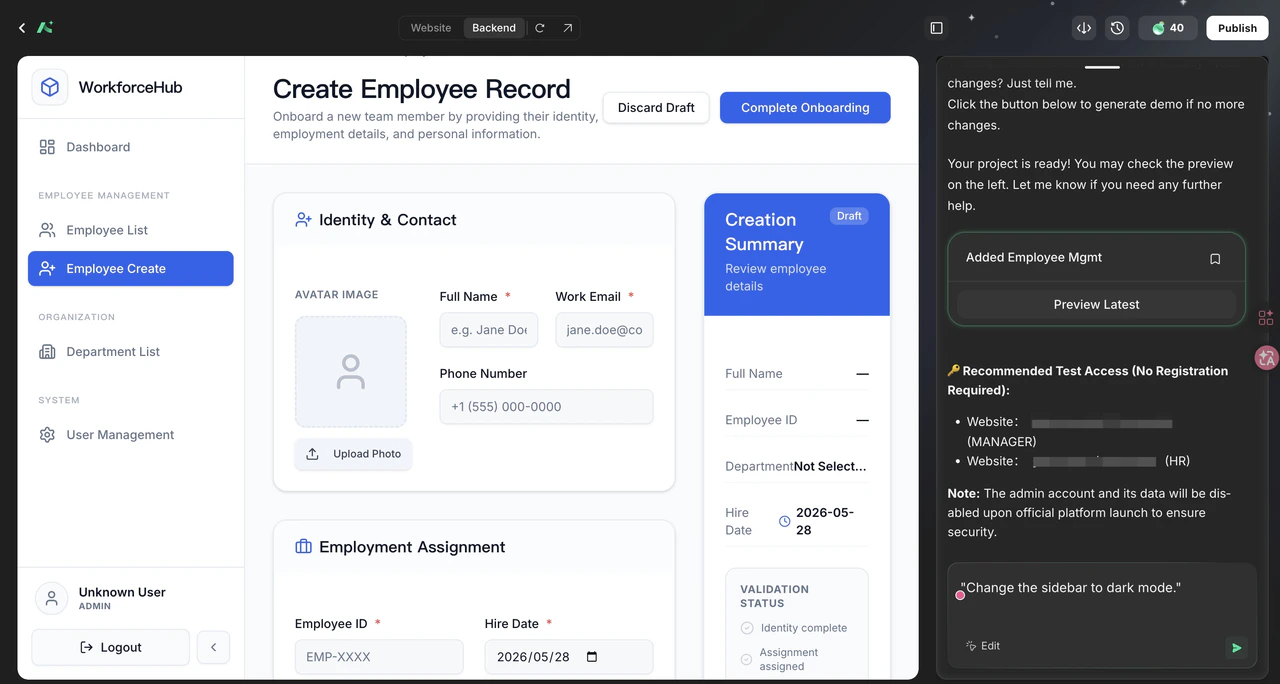This screenshot has height=684, width=1280.
Task: Click the Discard Draft button
Action: (x=656, y=107)
